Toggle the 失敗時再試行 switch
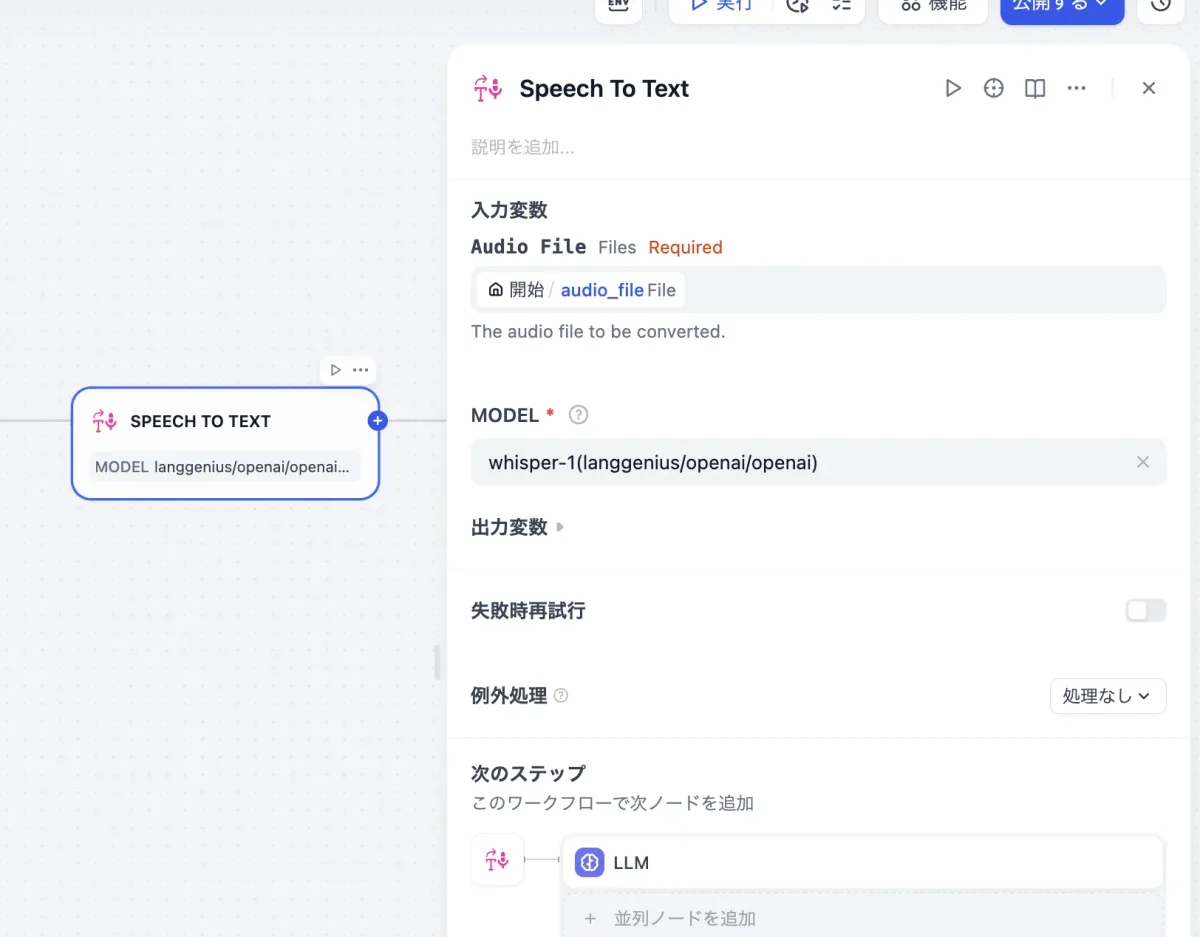This screenshot has height=937, width=1200. (x=1145, y=610)
